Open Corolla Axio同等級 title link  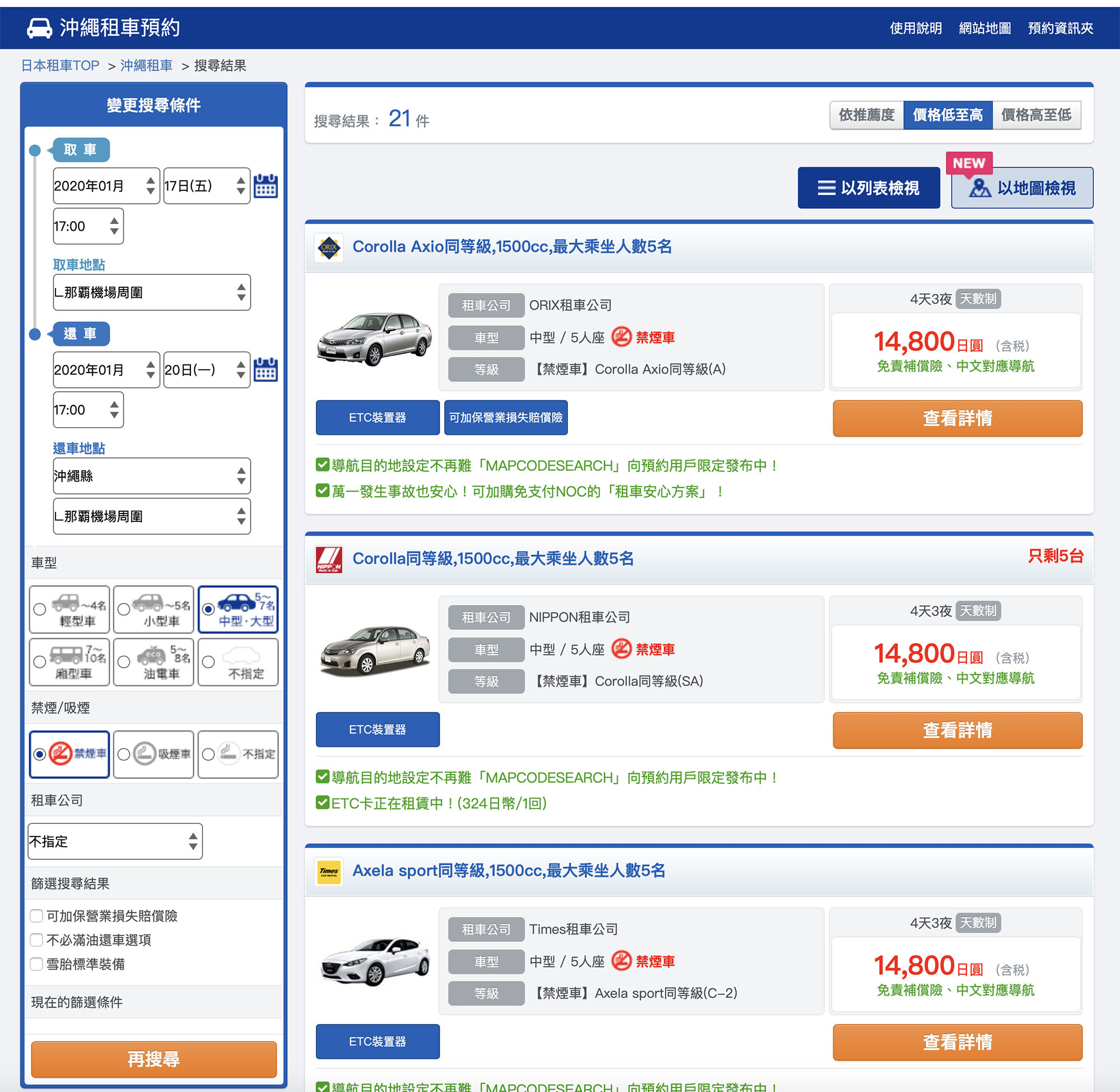click(x=512, y=246)
